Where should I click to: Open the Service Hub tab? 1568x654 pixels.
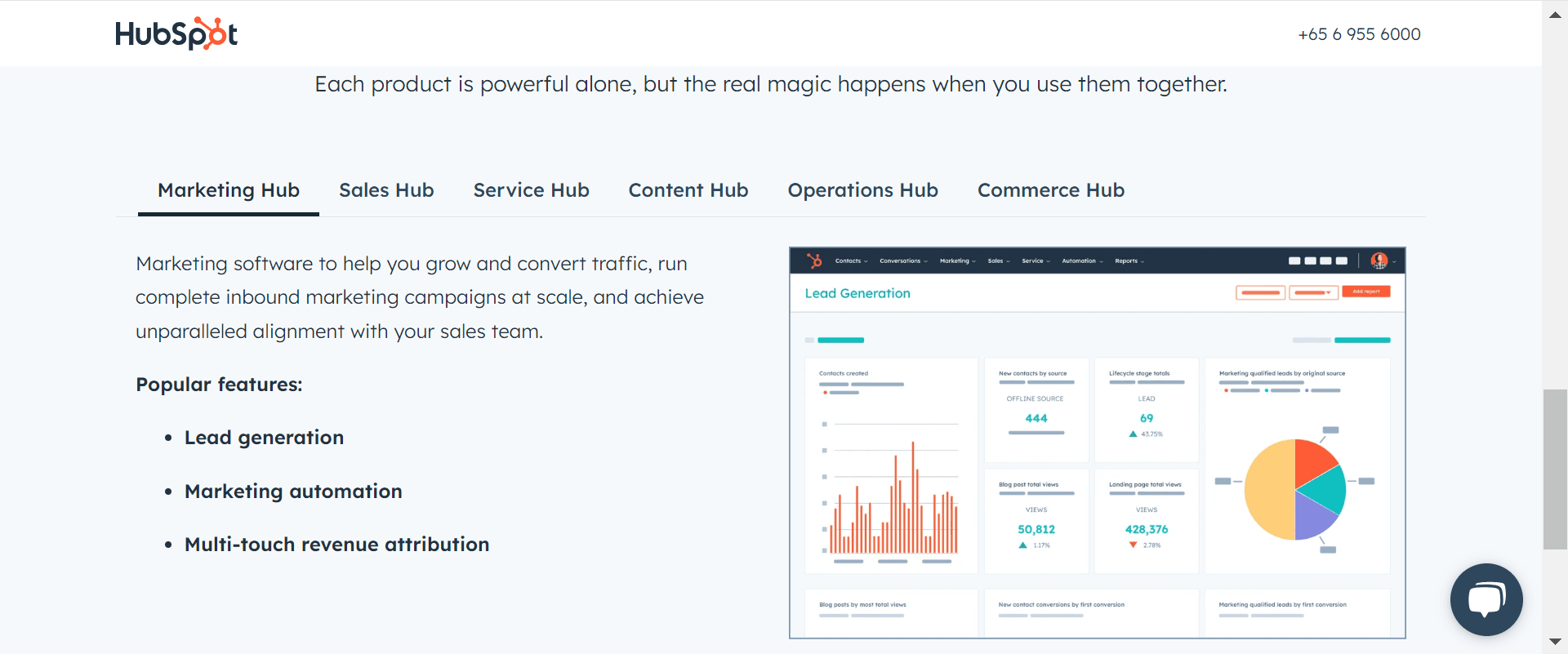pos(531,190)
